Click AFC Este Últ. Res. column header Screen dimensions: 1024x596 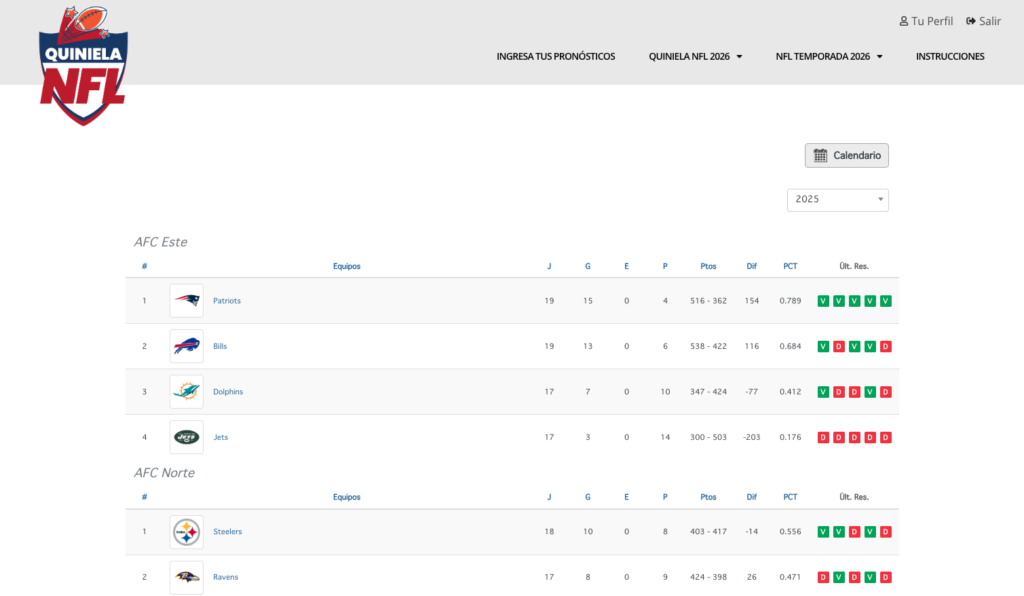pos(854,266)
